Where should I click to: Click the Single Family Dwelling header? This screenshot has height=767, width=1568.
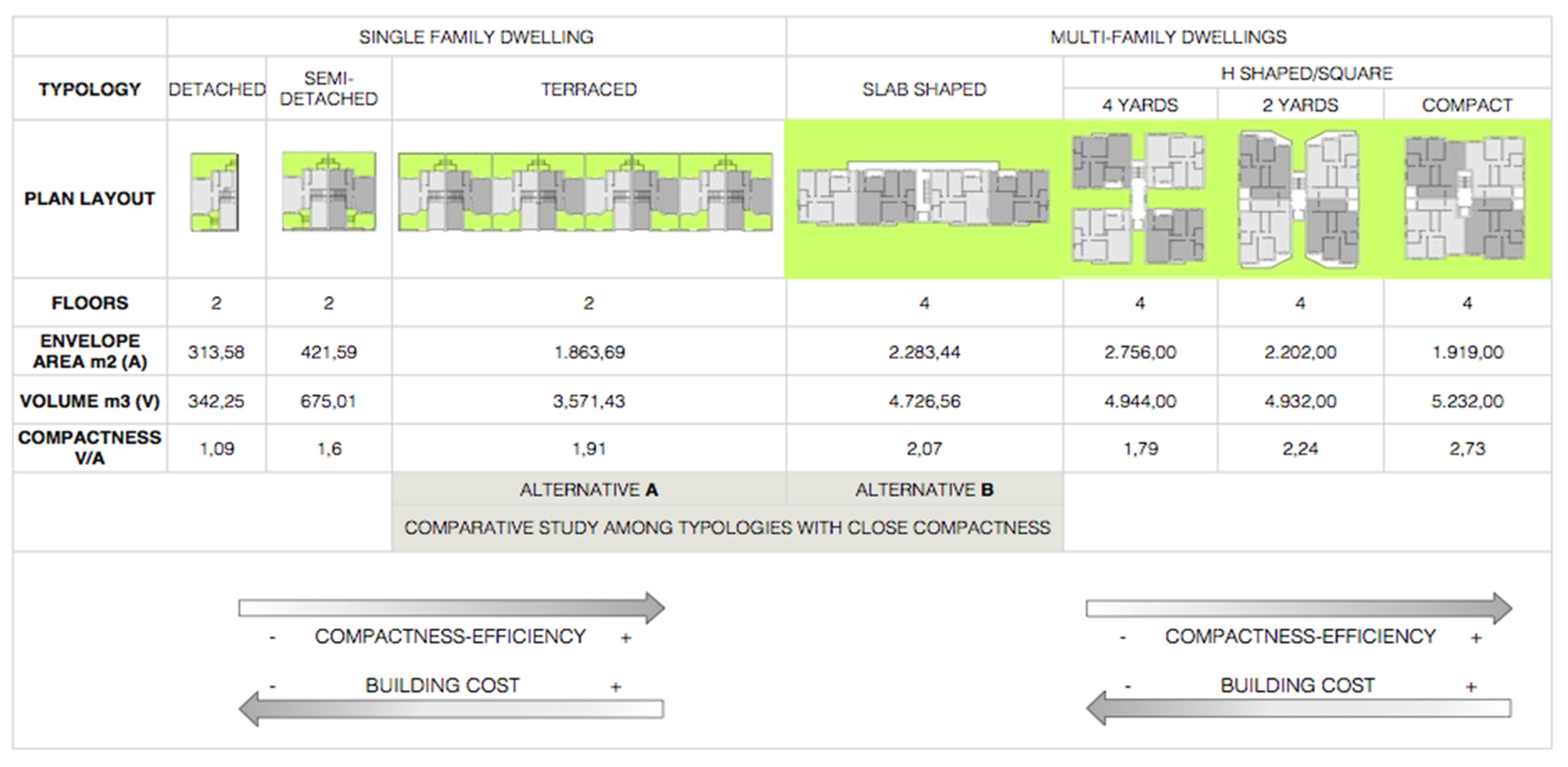(476, 37)
